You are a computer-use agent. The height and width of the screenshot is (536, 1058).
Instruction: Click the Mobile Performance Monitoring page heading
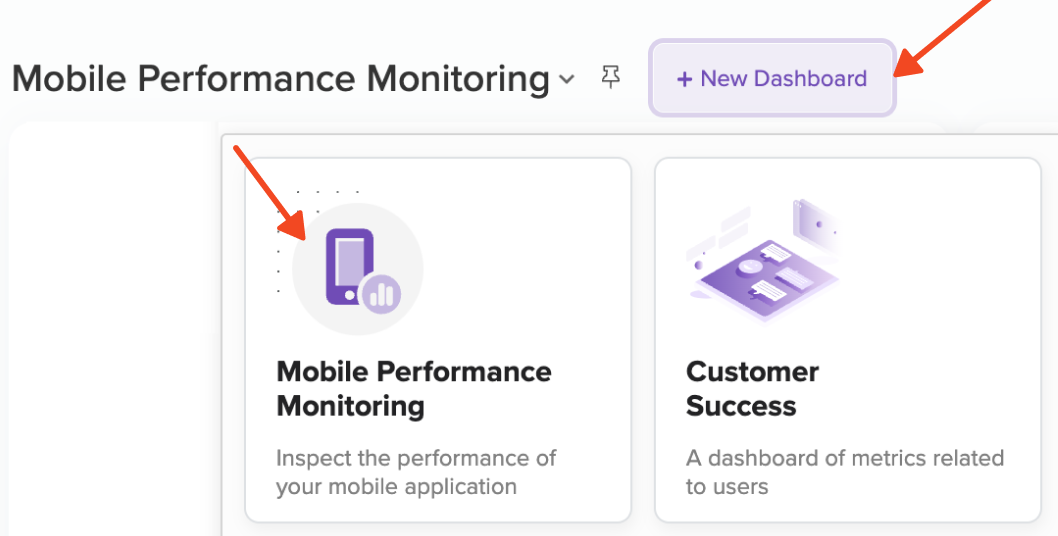click(281, 78)
